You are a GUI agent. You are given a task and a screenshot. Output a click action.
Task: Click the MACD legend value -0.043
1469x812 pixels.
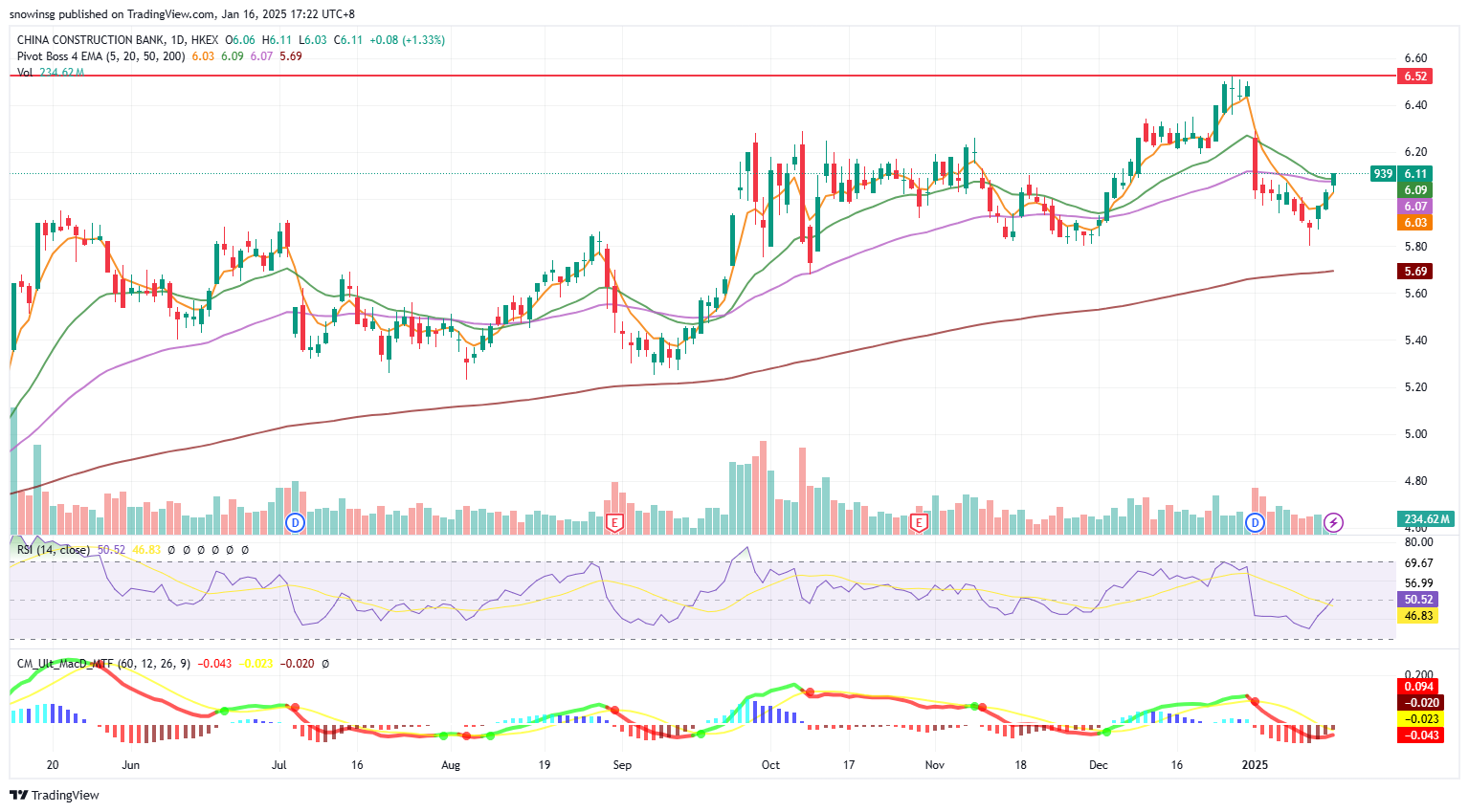(x=215, y=663)
